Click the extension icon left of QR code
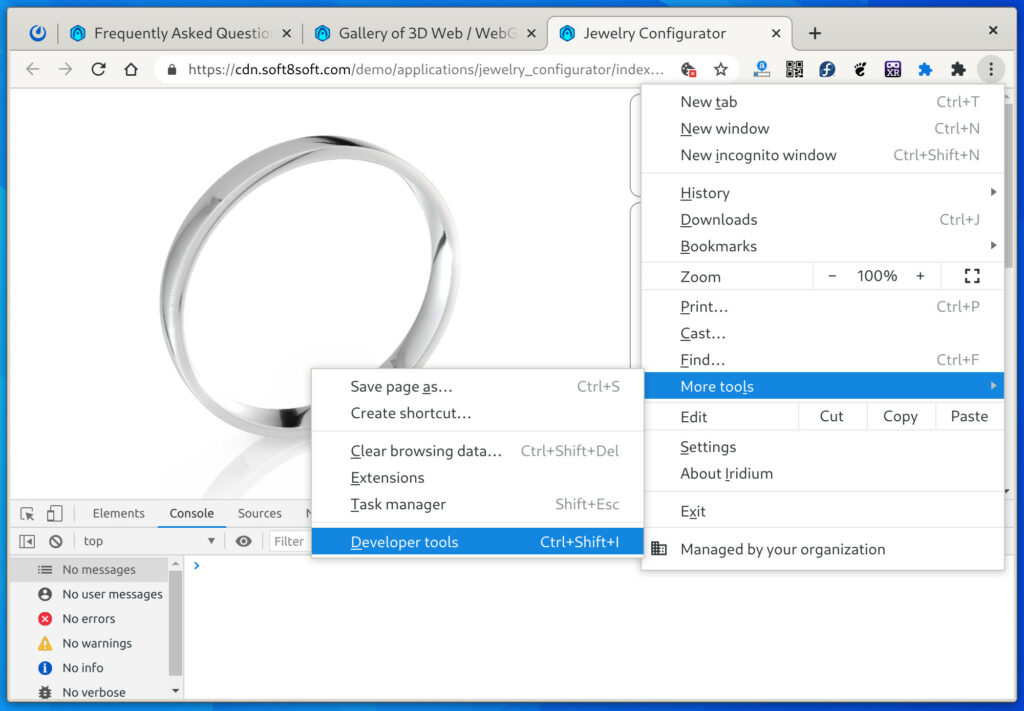Screen dimensions: 1024x711 point(761,69)
